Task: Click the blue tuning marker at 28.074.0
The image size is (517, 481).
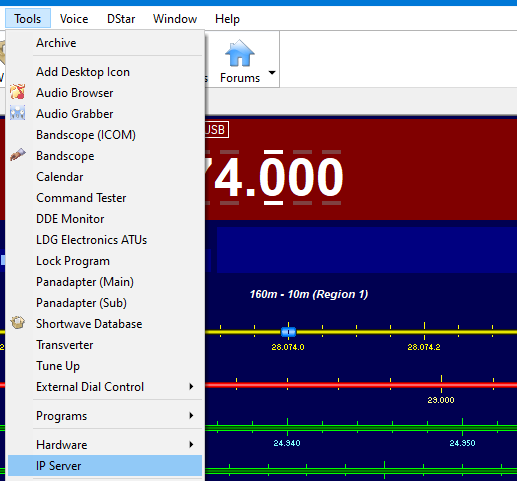Action: click(288, 332)
